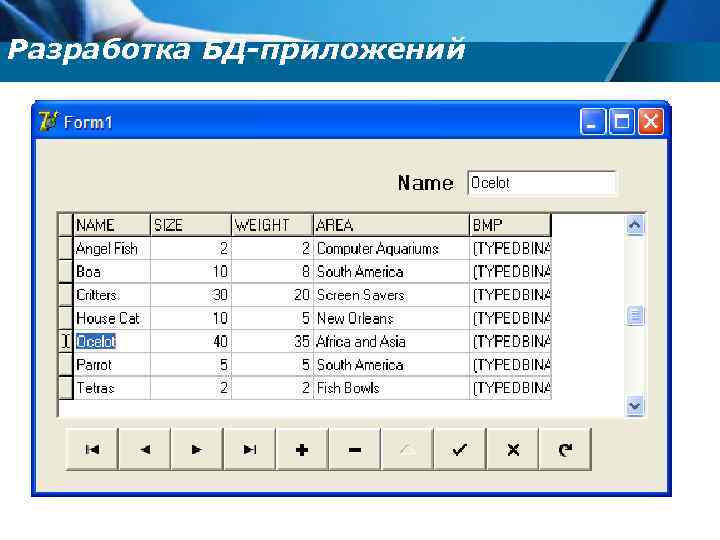Cancel the edit with X navigator button

point(512,449)
